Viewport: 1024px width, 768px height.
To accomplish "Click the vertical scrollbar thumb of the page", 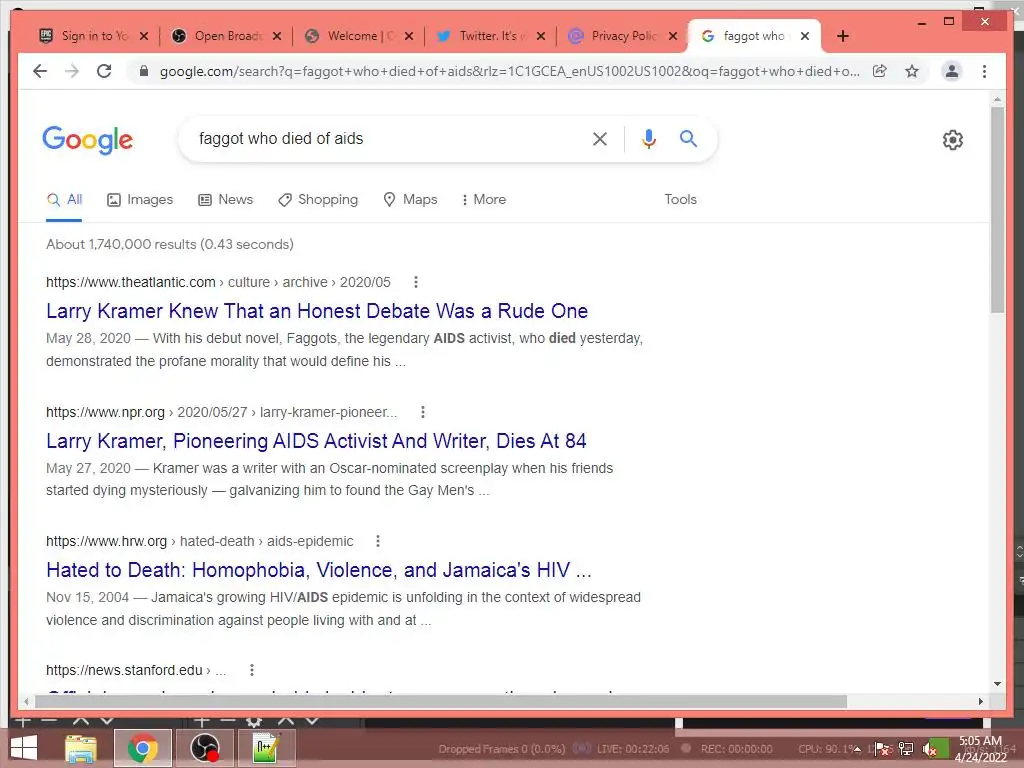I will click(997, 209).
